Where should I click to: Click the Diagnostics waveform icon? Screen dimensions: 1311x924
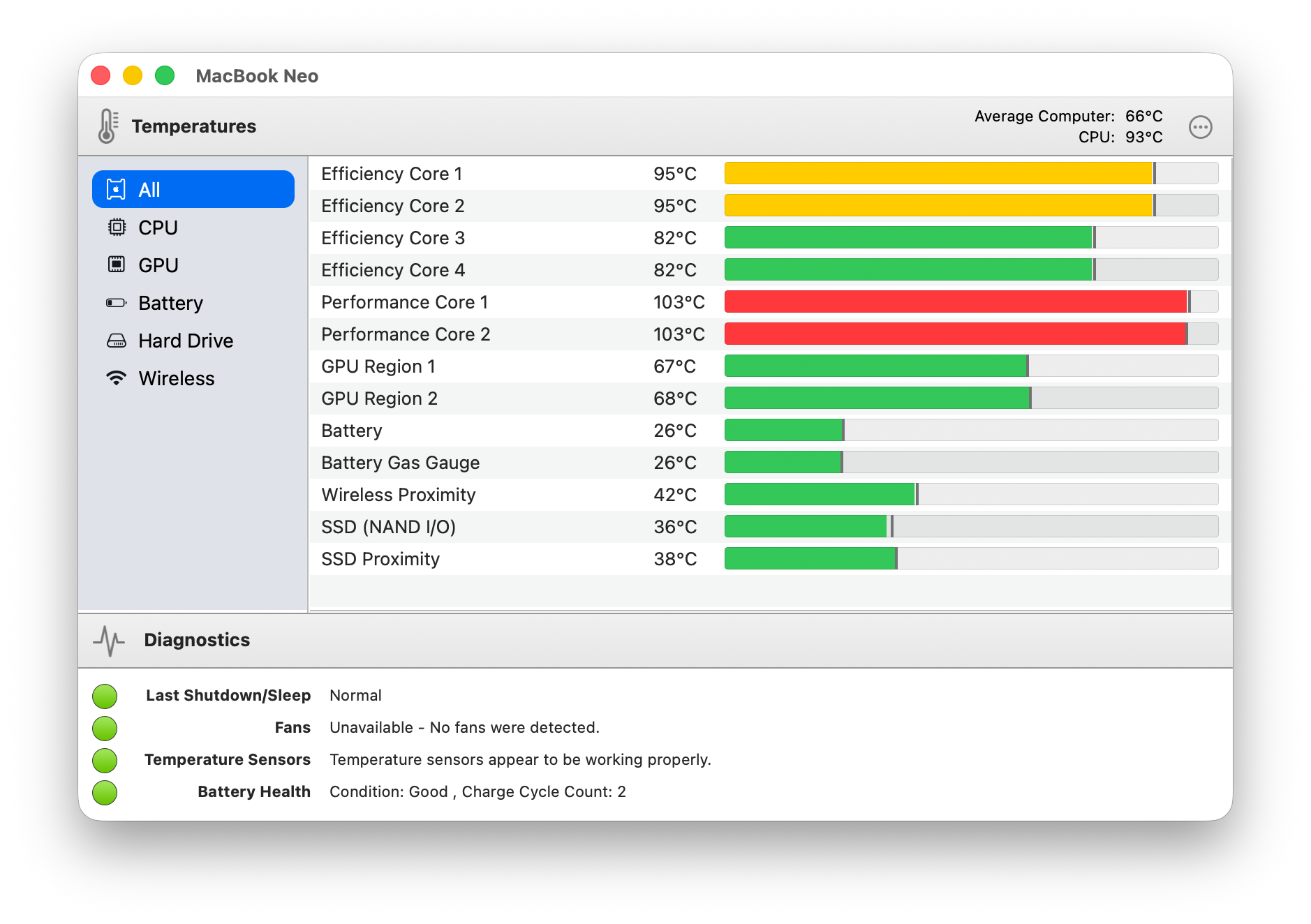click(x=108, y=639)
